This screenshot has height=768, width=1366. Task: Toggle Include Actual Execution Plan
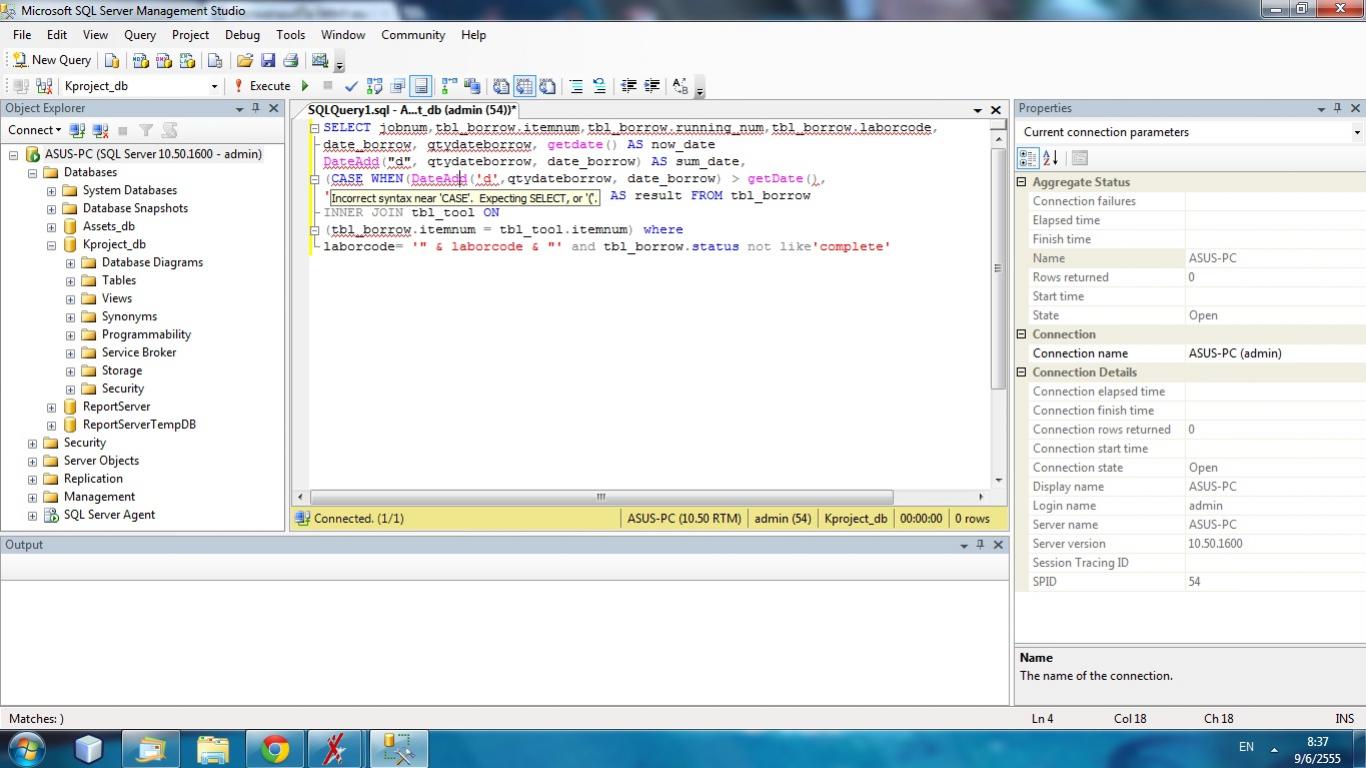(x=449, y=86)
